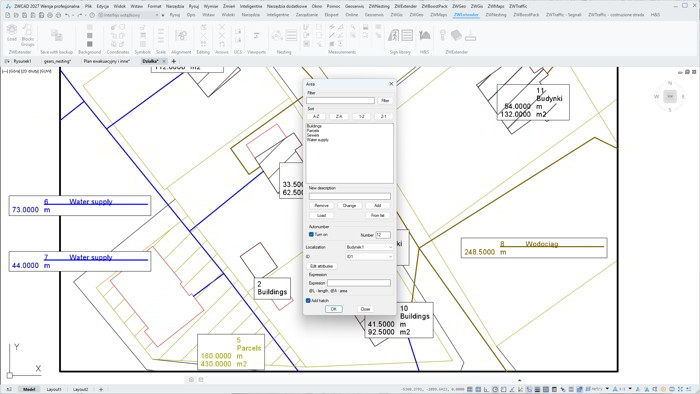The image size is (700, 394).
Task: Confirm the Area dialog with OK
Action: coord(333,309)
